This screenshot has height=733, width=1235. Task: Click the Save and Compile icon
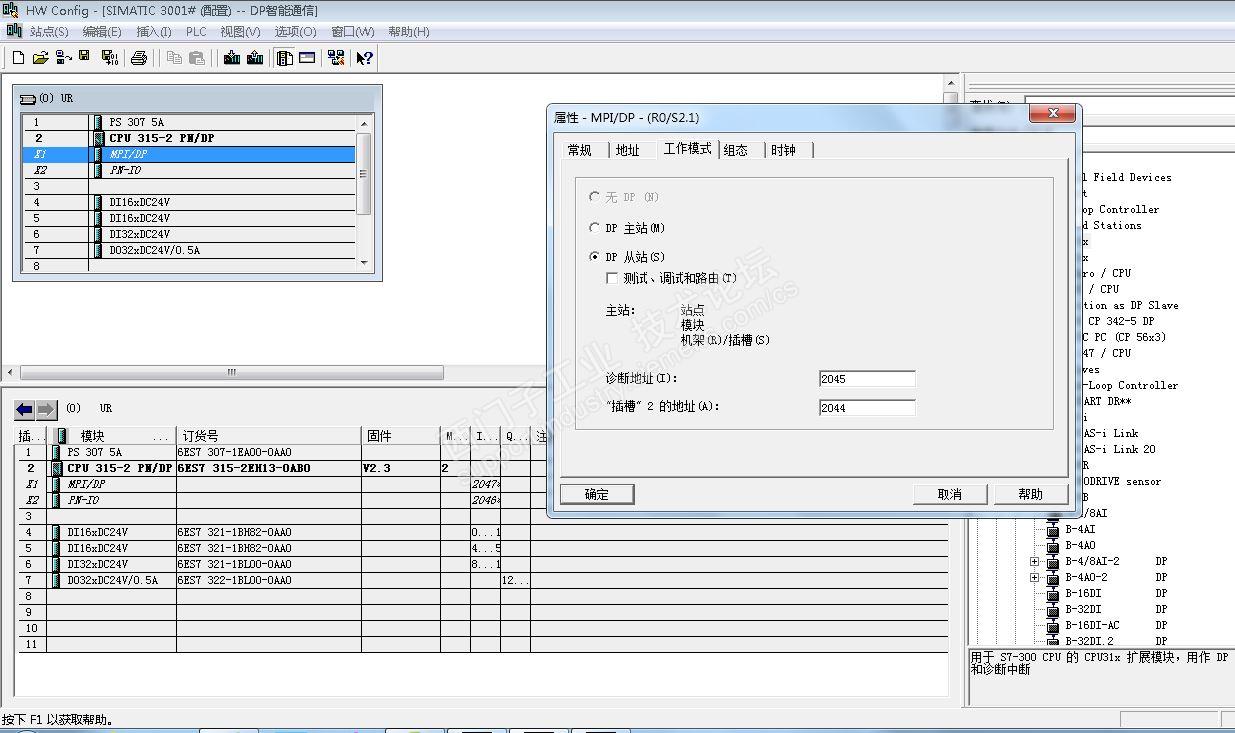pos(109,58)
